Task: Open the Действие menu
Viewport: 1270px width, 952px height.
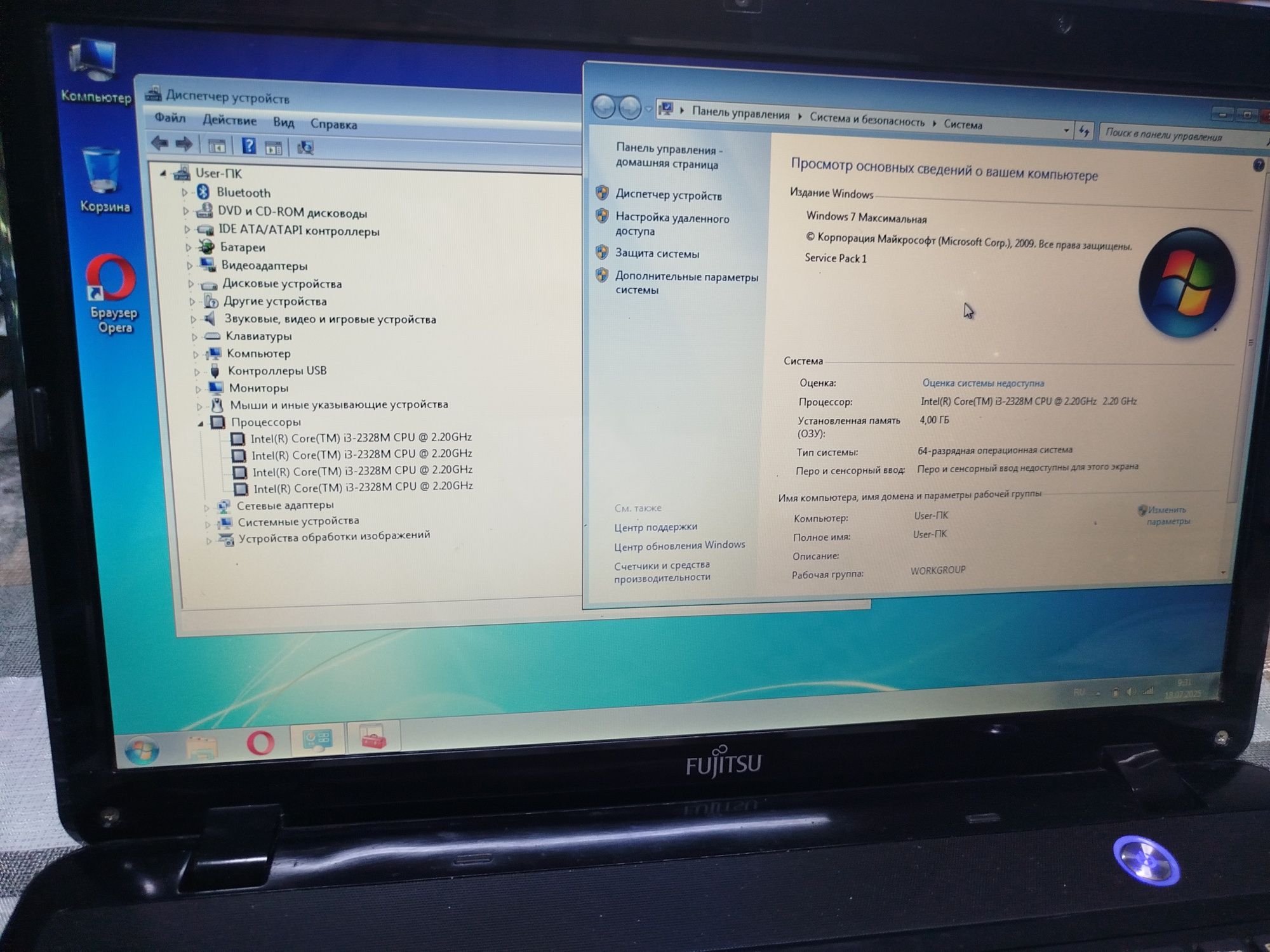Action: click(229, 121)
